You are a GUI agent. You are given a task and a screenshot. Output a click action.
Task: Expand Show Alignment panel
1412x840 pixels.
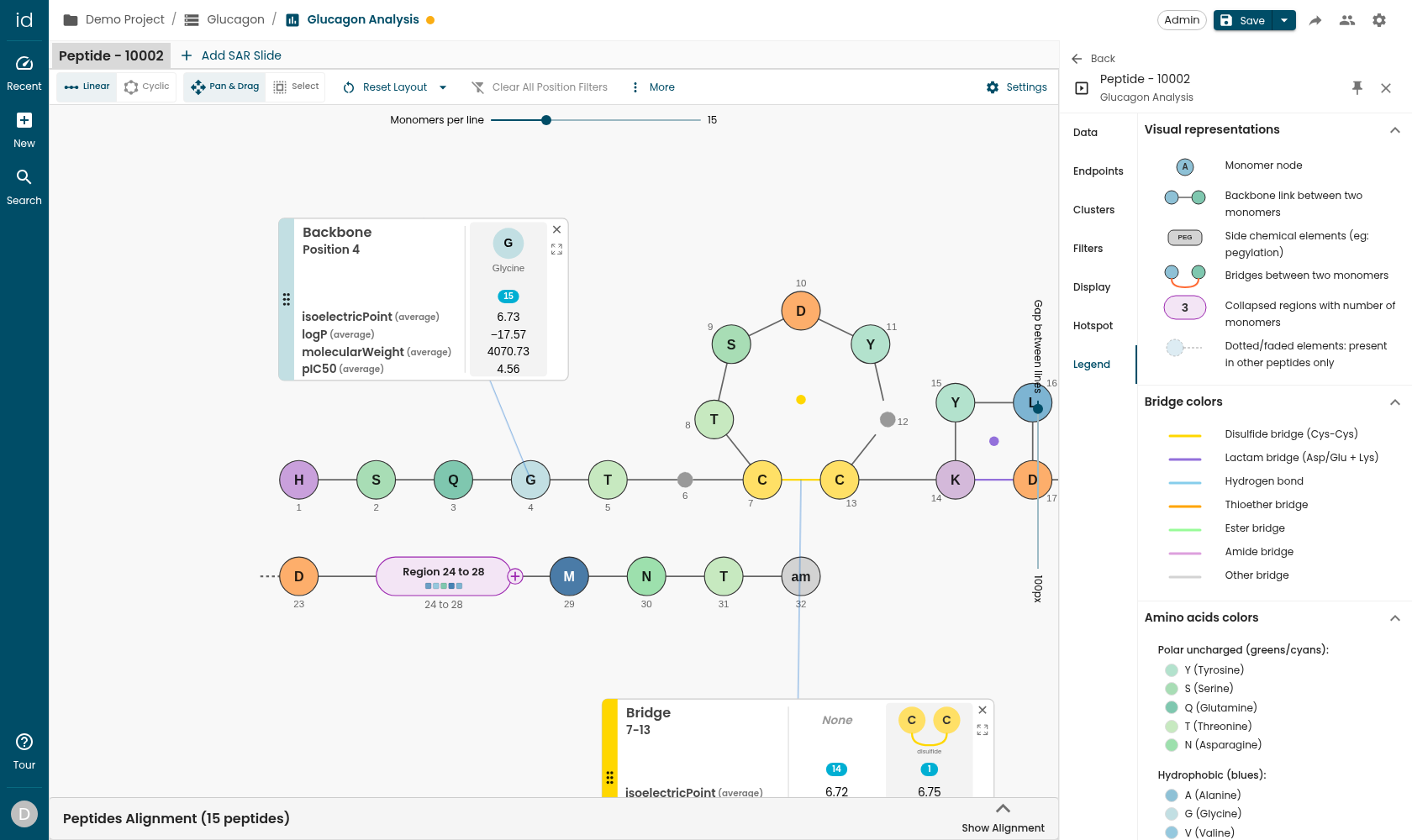click(x=1003, y=818)
